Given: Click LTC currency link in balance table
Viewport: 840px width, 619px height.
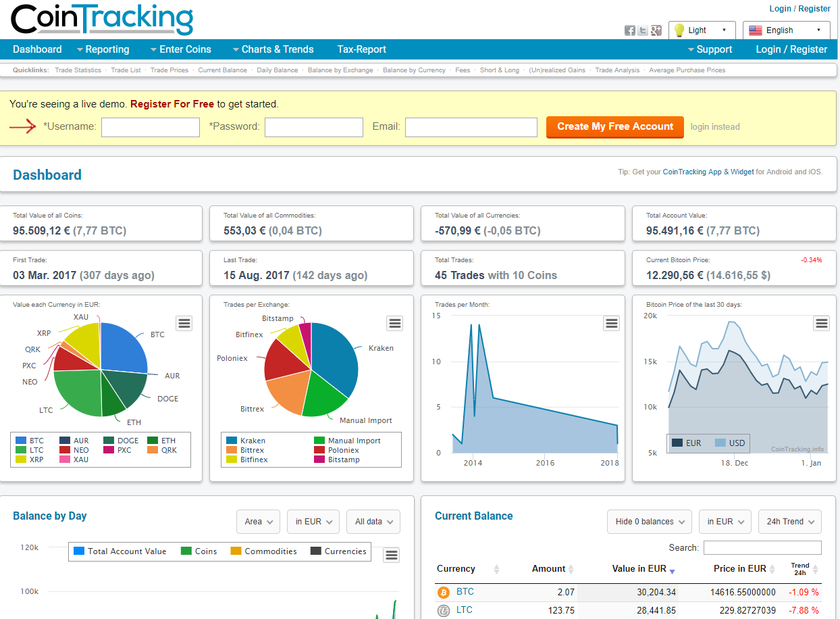Looking at the screenshot, I should point(464,610).
